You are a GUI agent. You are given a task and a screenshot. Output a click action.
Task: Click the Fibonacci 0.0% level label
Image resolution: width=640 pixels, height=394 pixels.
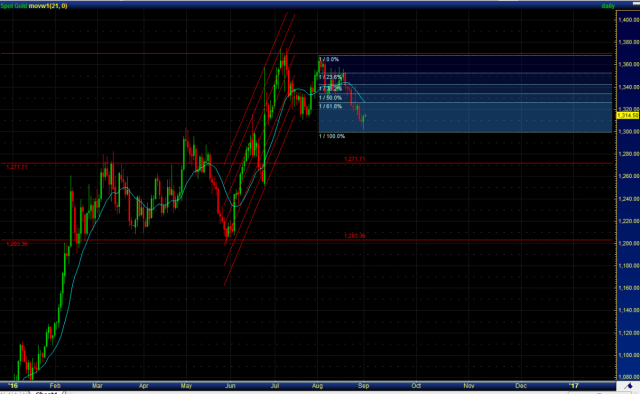tap(329, 59)
